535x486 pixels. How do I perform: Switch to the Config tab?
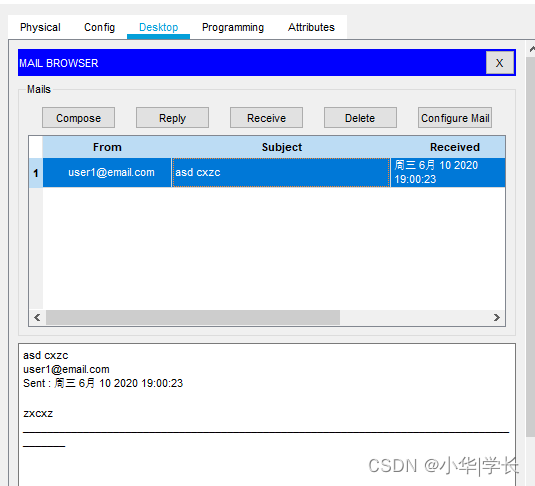click(x=99, y=27)
